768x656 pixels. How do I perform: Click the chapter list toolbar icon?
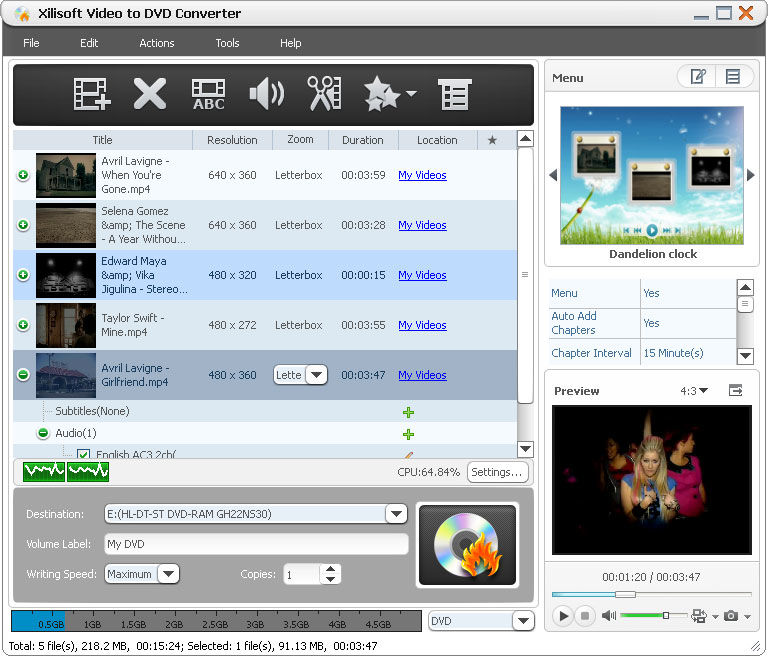coord(455,94)
